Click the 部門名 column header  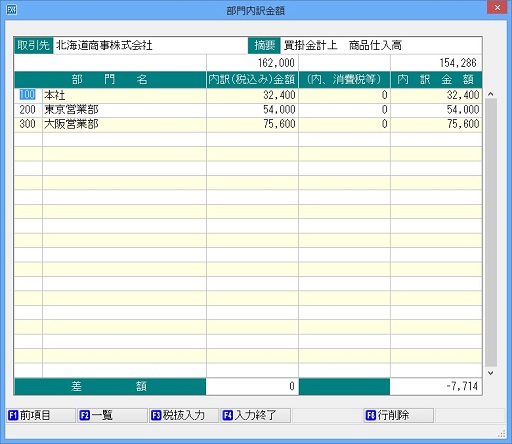[x=110, y=80]
